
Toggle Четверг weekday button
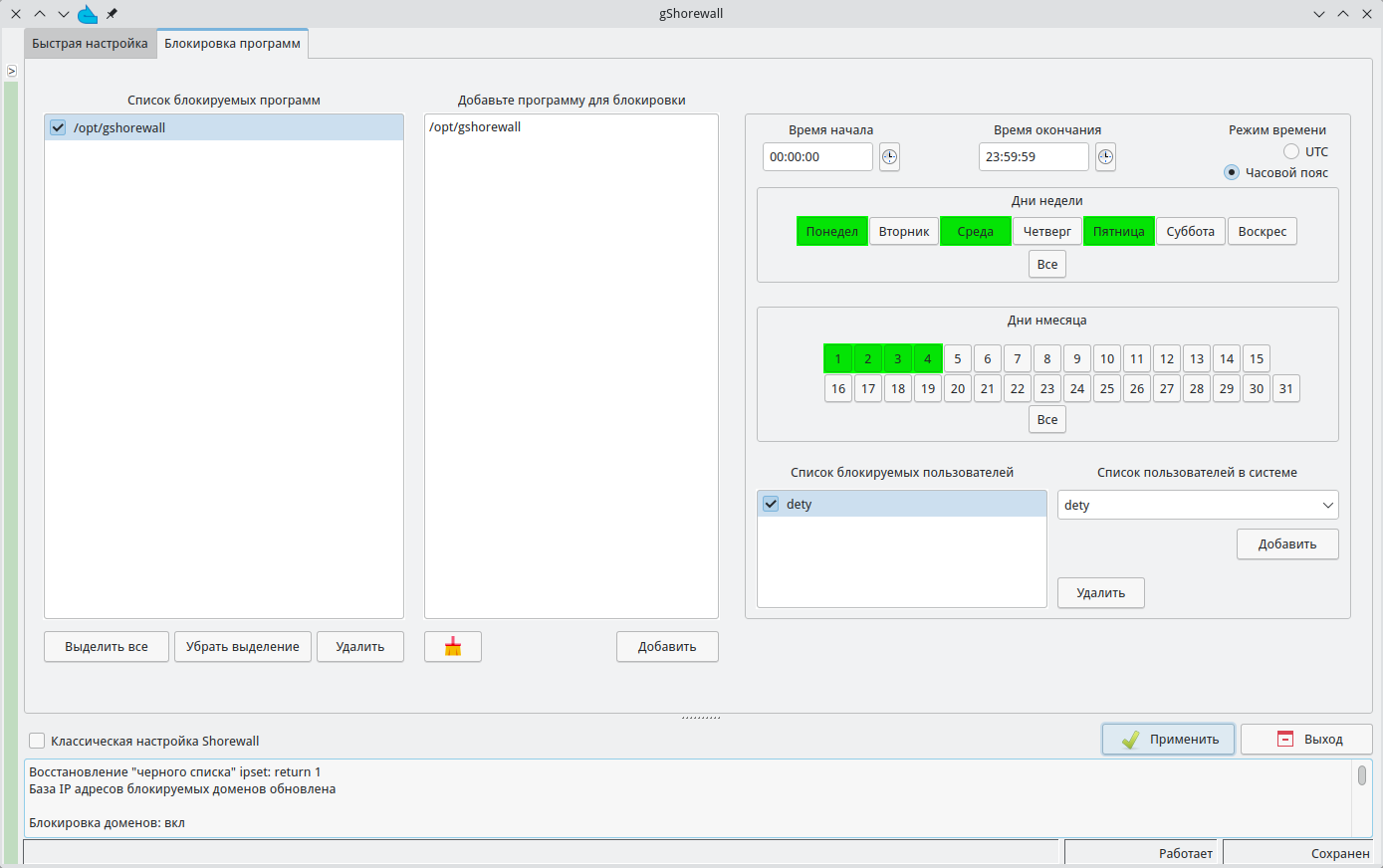point(1047,232)
